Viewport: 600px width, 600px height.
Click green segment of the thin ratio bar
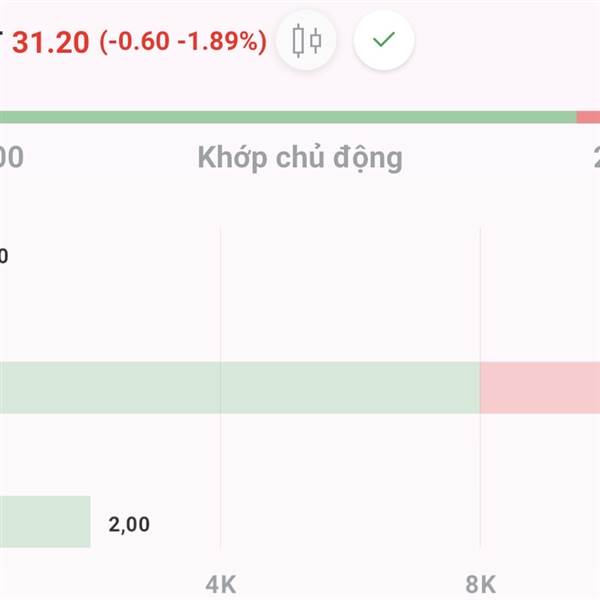(x=288, y=117)
